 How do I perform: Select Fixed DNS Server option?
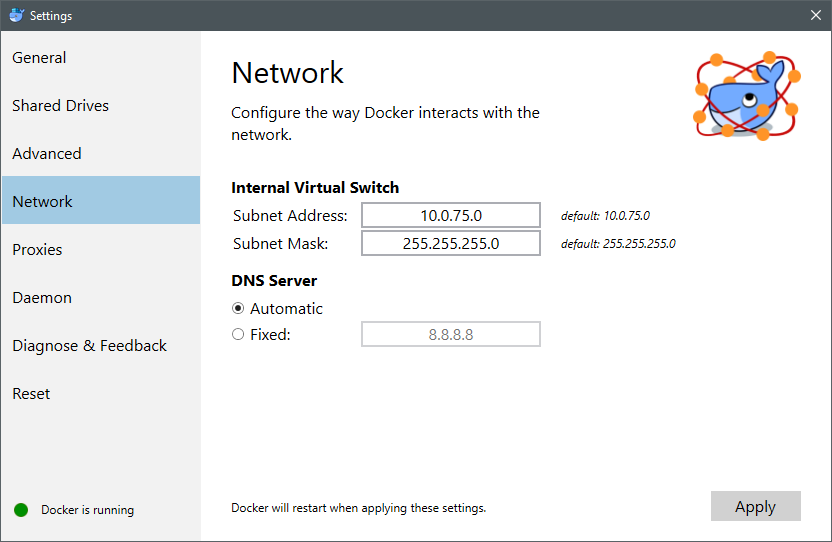click(238, 334)
